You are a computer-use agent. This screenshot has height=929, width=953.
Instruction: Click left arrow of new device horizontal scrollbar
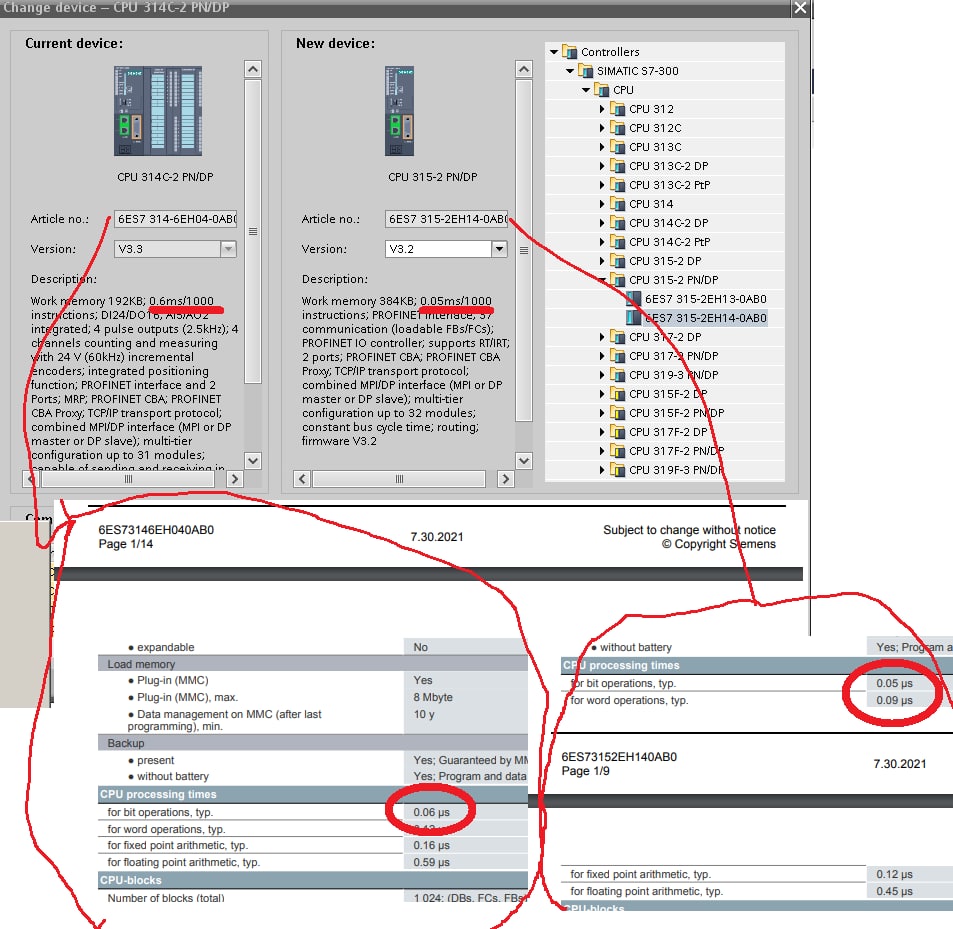click(x=302, y=479)
